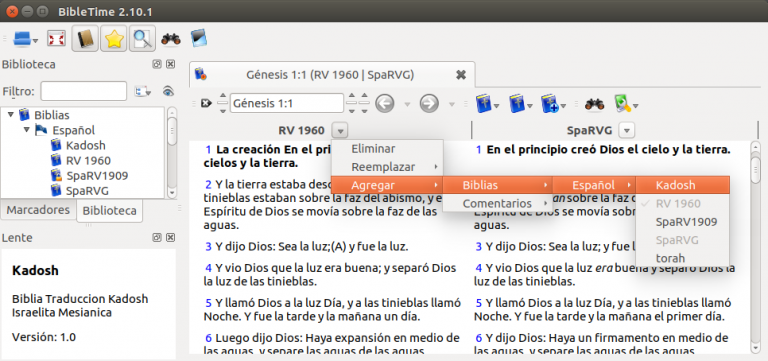
Task: Open the Reemplazar submenu
Action: point(387,167)
